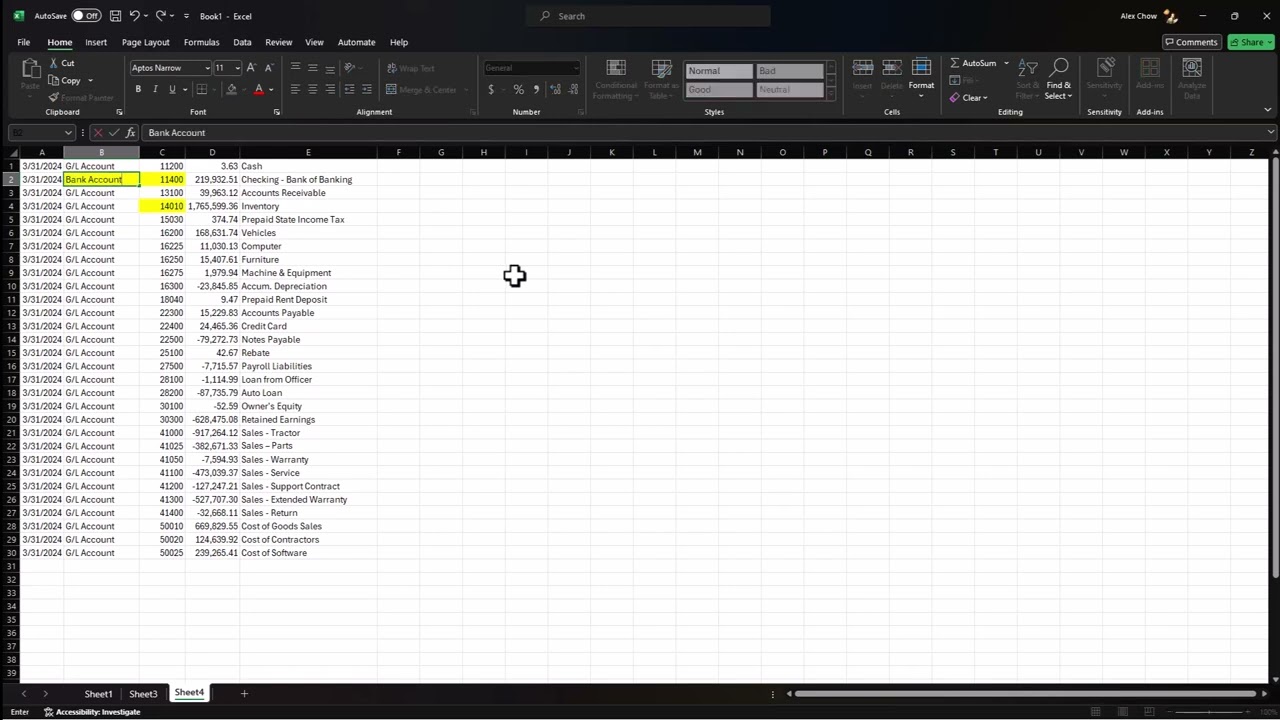1280x720 pixels.
Task: Switch to the Data tab
Action: 242,42
